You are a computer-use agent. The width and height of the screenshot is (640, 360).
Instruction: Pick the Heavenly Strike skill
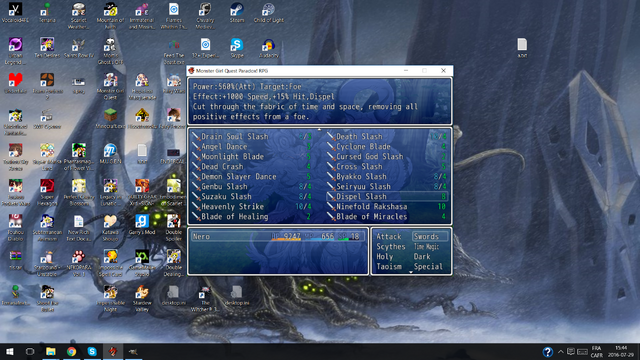pos(252,207)
